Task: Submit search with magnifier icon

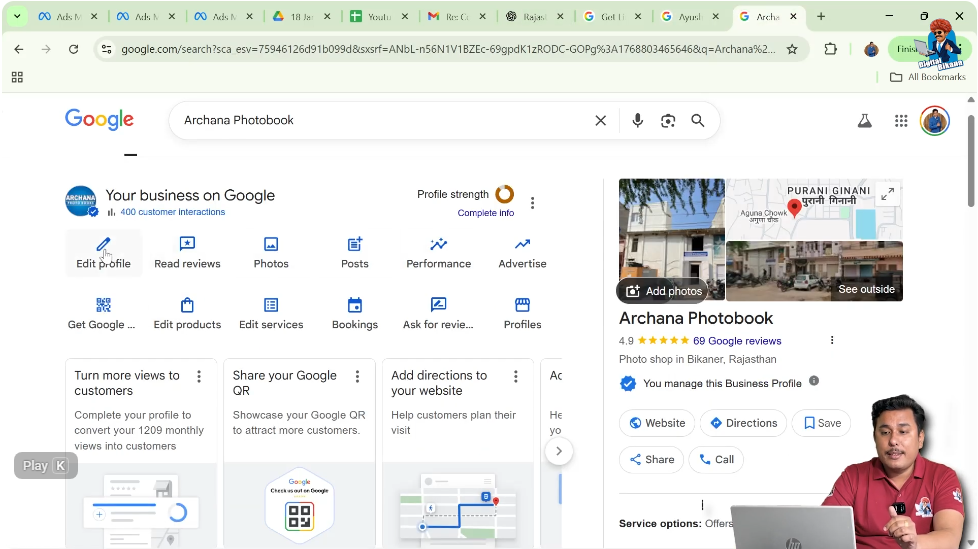Action: [x=698, y=120]
